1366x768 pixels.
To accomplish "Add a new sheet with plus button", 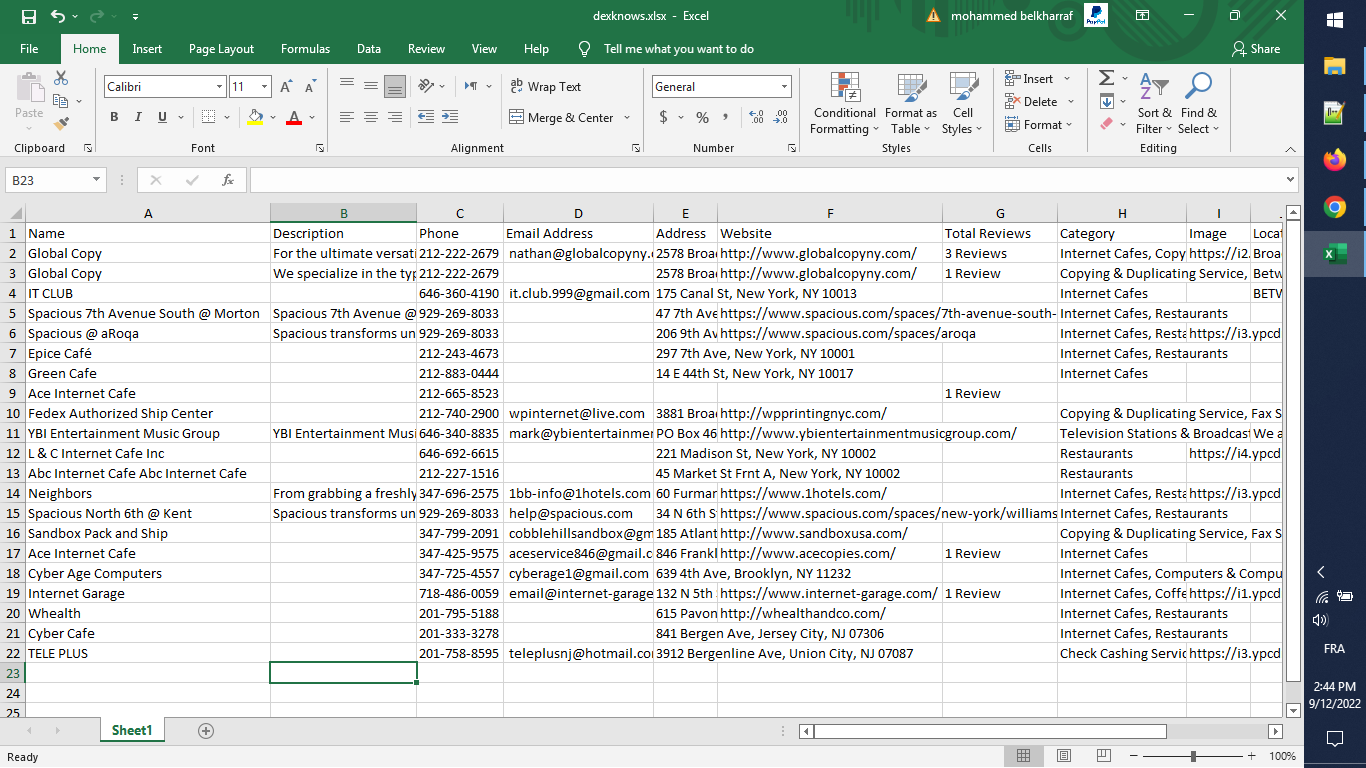I will click(206, 731).
